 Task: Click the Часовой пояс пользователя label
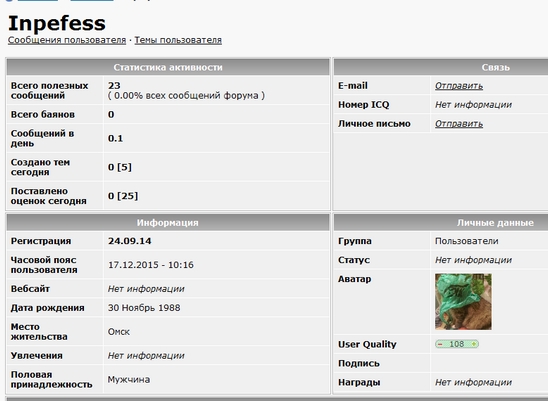(x=44, y=265)
